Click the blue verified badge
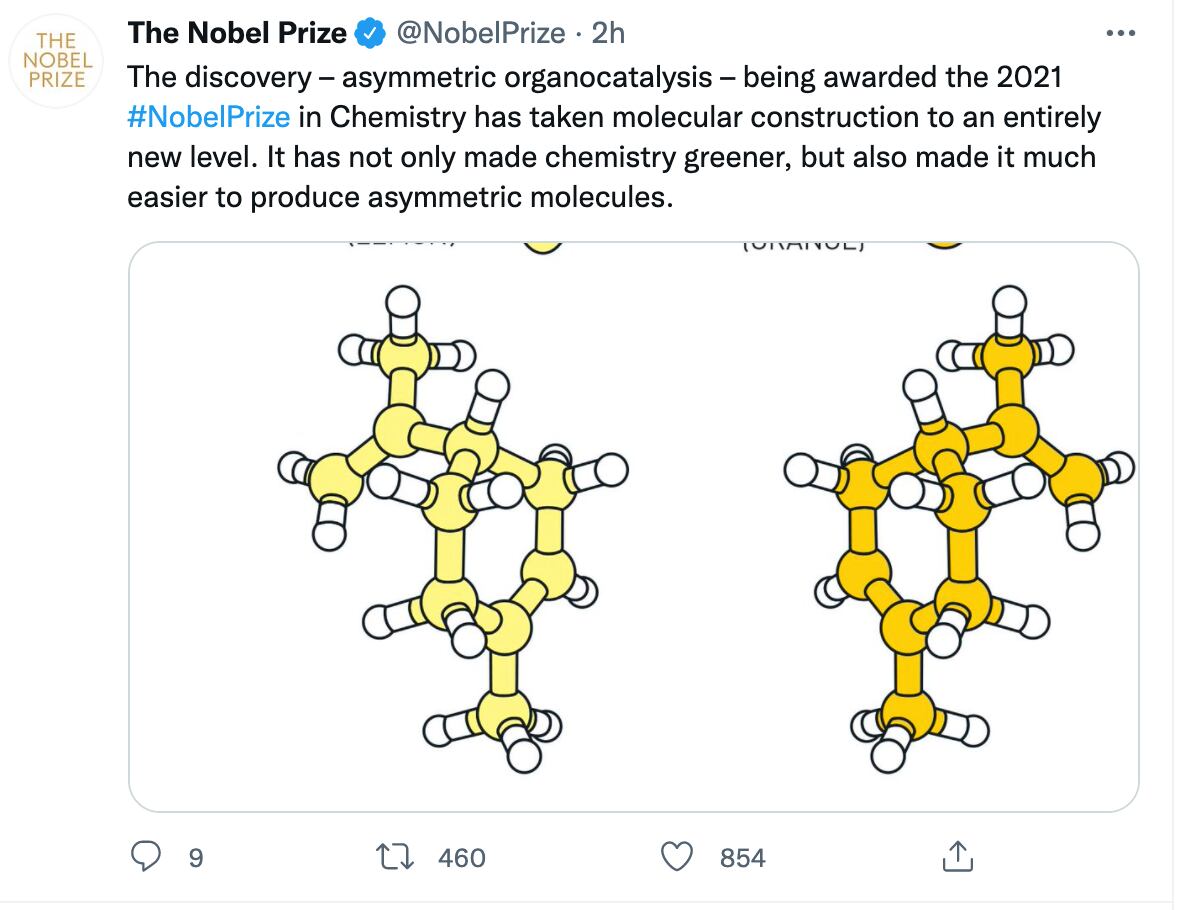 [371, 33]
